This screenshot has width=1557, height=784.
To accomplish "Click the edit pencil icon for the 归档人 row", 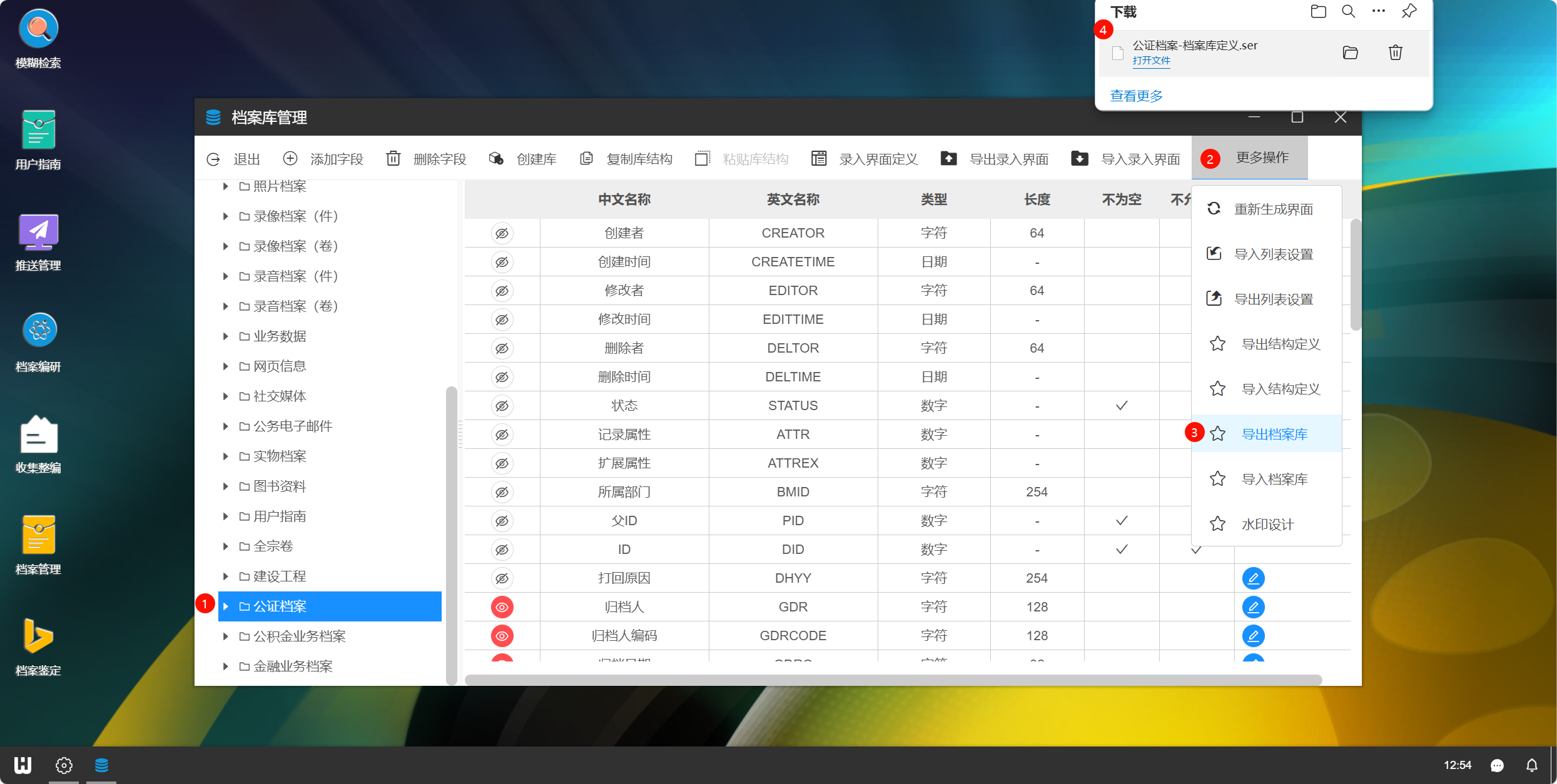I will point(1253,607).
